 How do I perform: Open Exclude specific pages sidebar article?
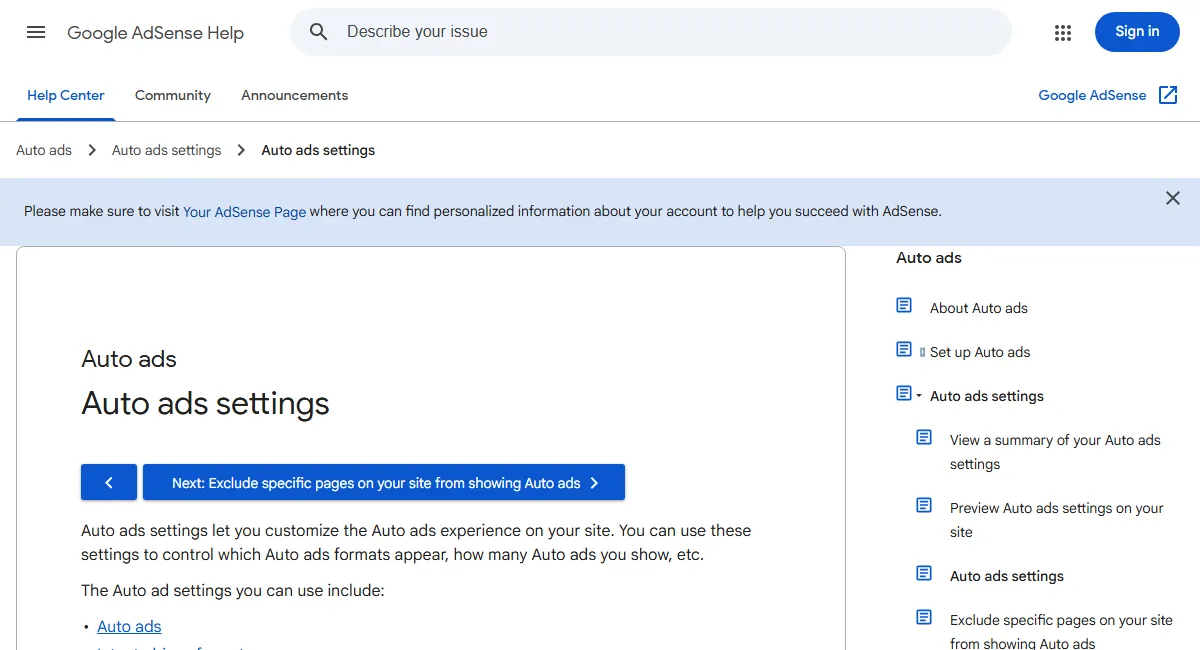[1061, 632]
